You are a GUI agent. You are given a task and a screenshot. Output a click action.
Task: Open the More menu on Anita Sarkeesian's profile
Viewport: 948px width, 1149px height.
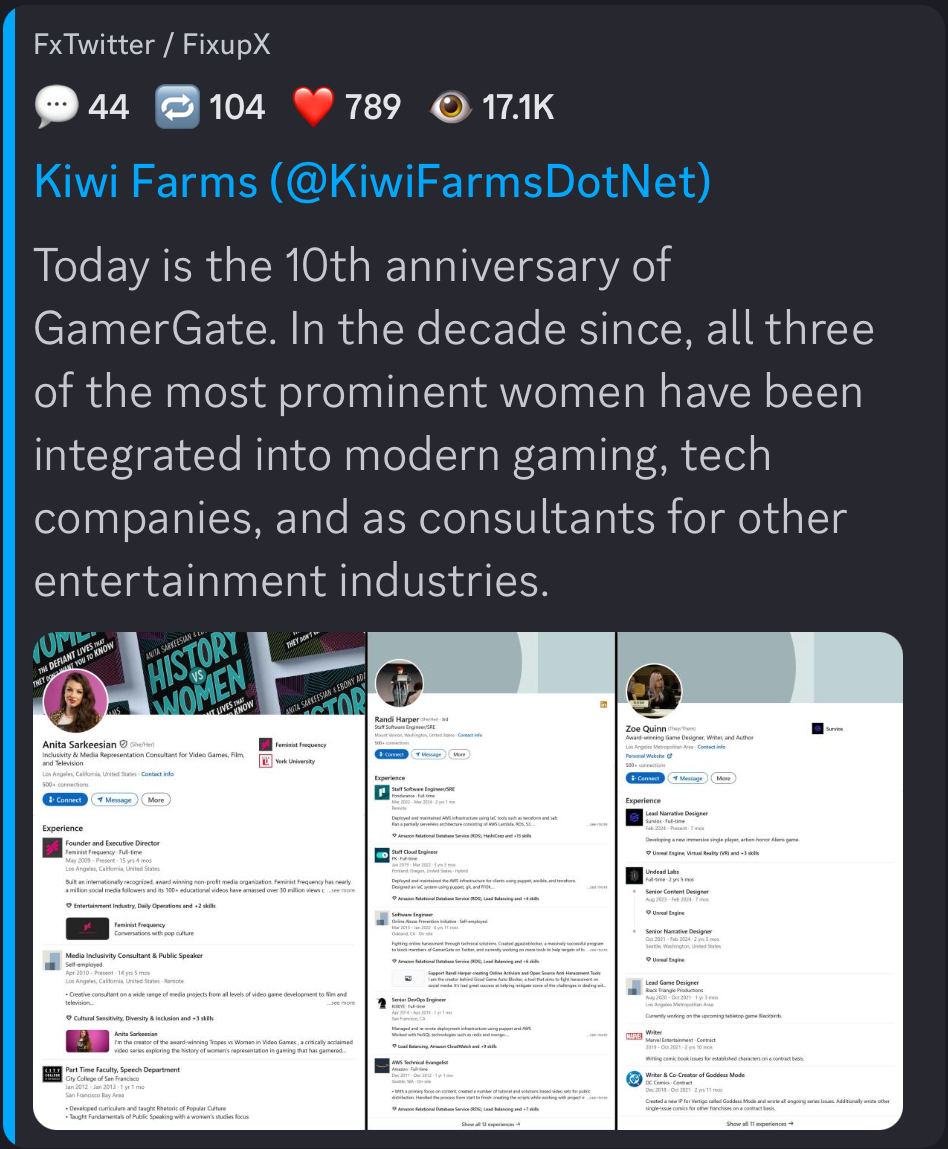[156, 800]
